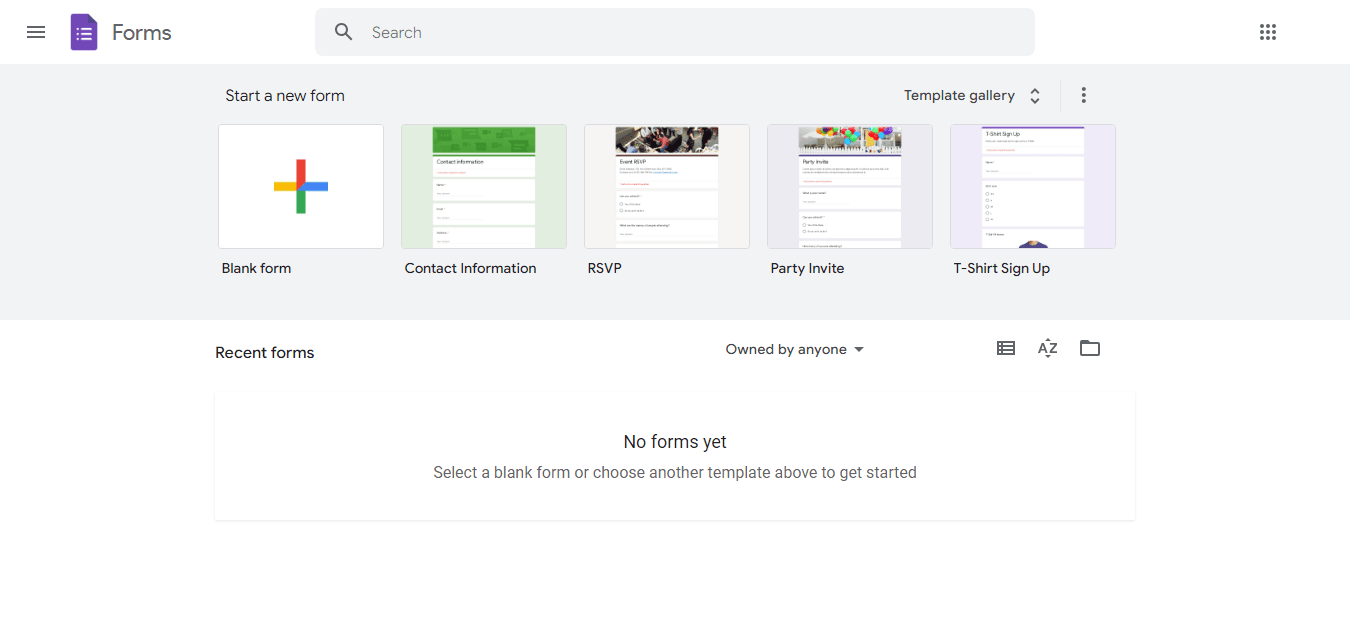Open more options next to Template gallery
1366x641 pixels.
point(1083,94)
